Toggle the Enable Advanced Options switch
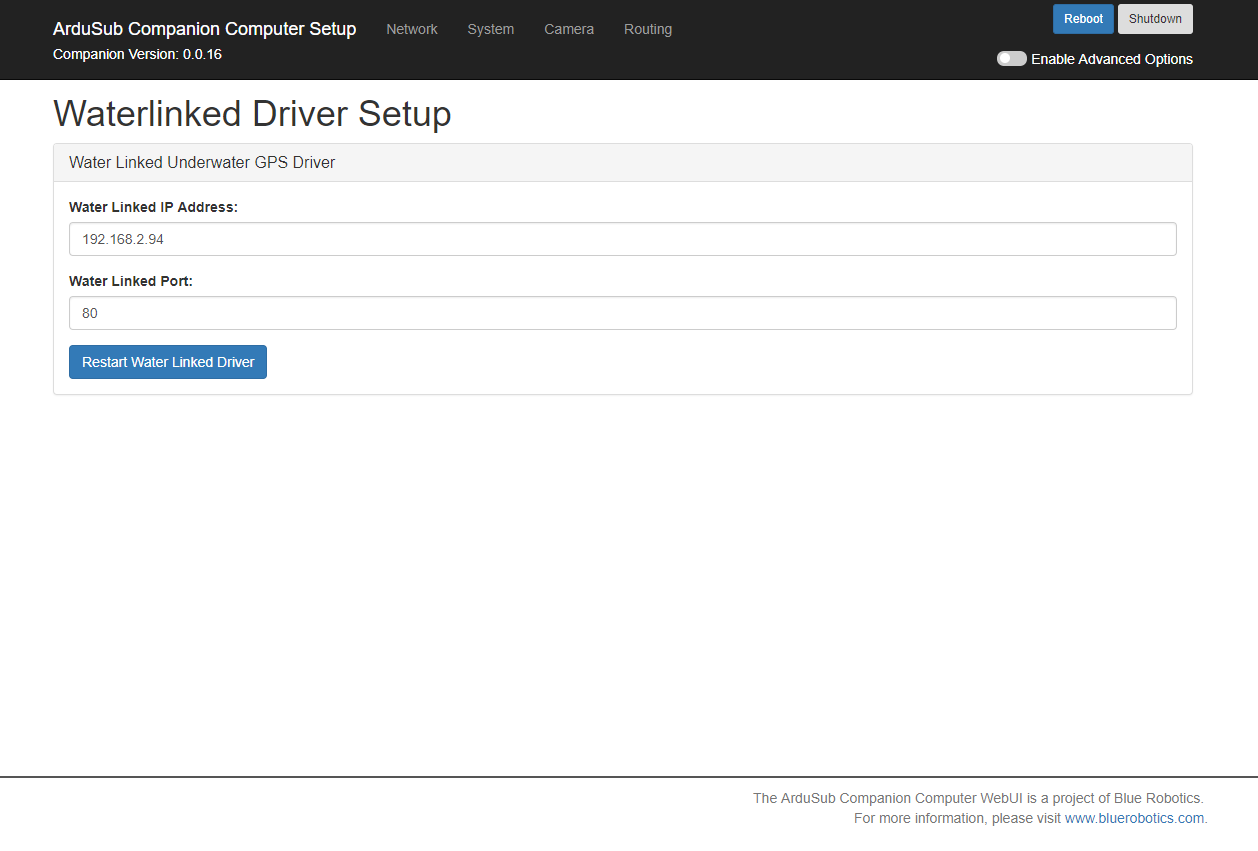Image resolution: width=1258 pixels, height=851 pixels. (x=1011, y=59)
